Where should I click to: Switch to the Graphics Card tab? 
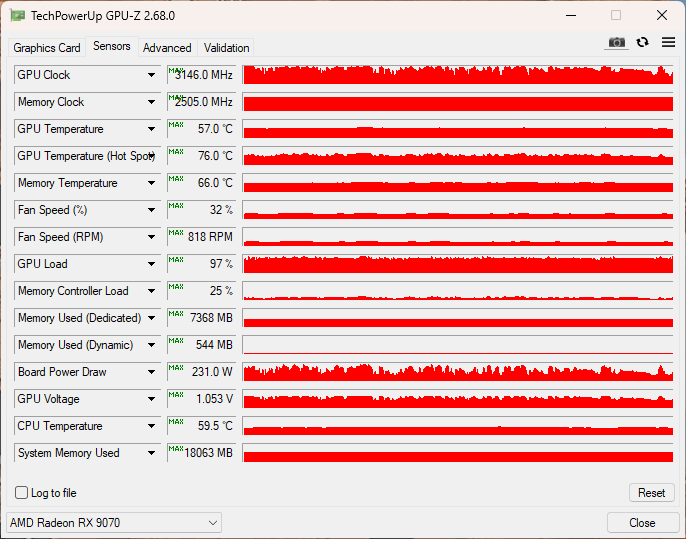click(x=47, y=48)
